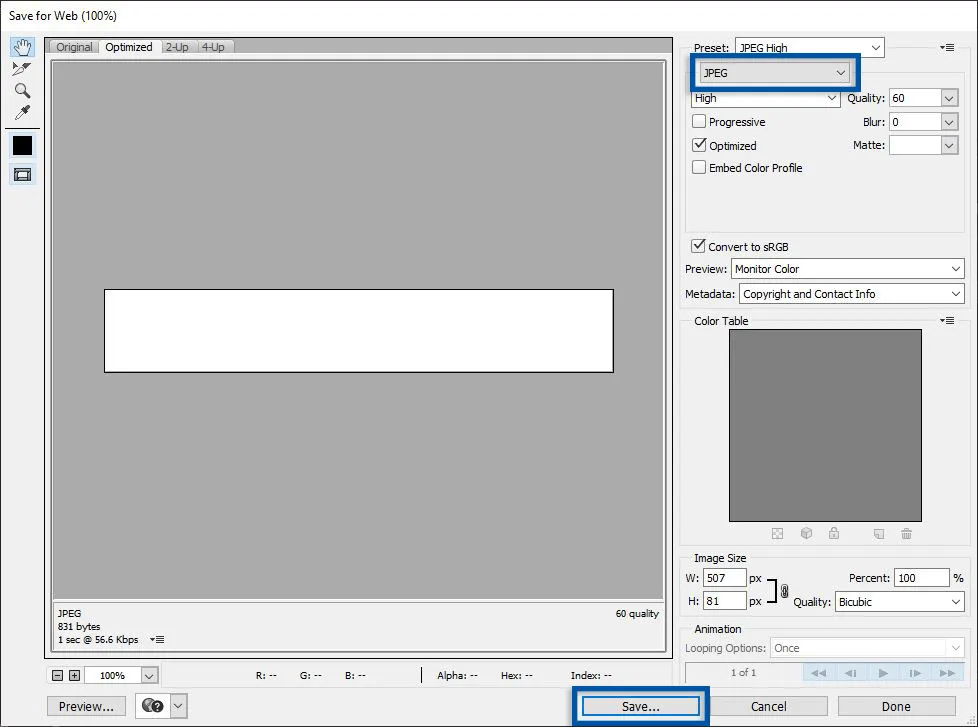Image resolution: width=978 pixels, height=727 pixels.
Task: Select the Eyedropper tool
Action: tap(22, 112)
